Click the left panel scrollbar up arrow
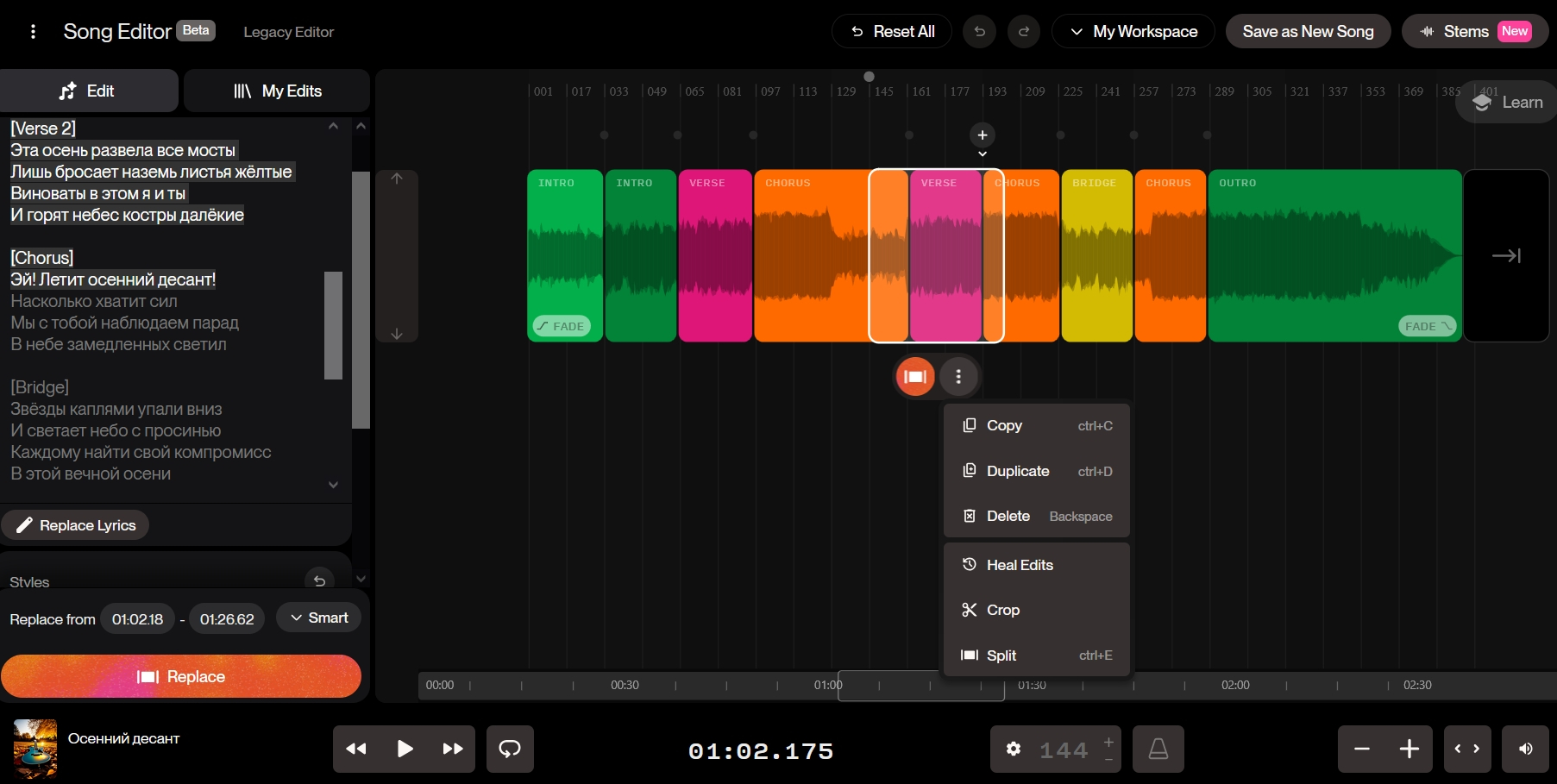Screen dimensions: 1557x784 pos(361,127)
